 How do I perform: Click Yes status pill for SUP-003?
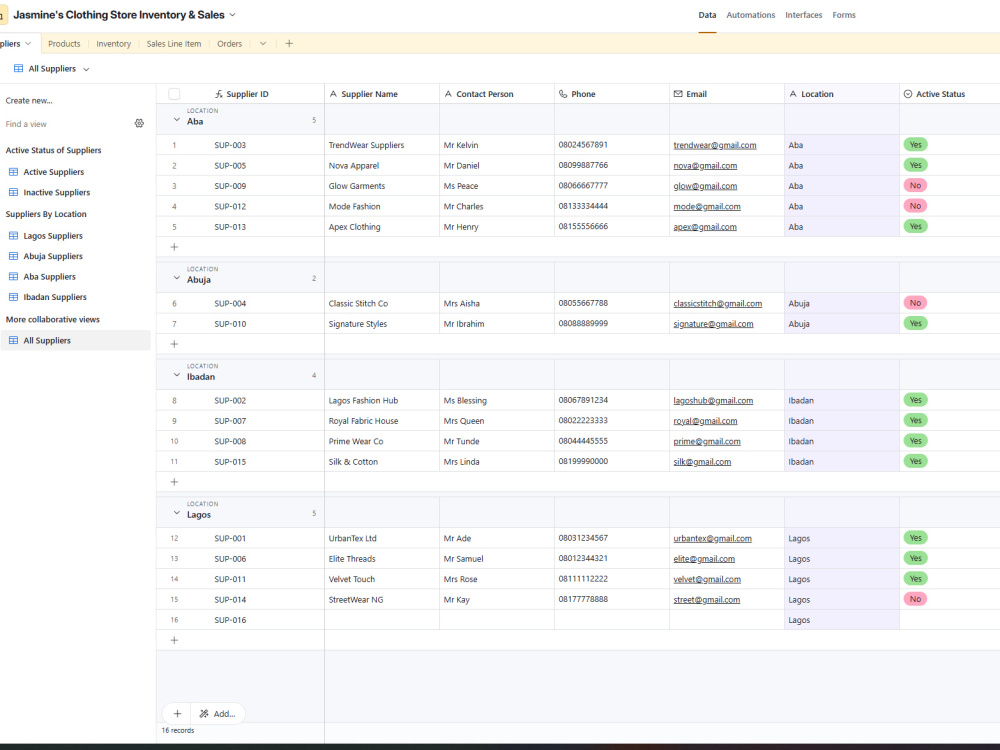pyautogui.click(x=915, y=145)
